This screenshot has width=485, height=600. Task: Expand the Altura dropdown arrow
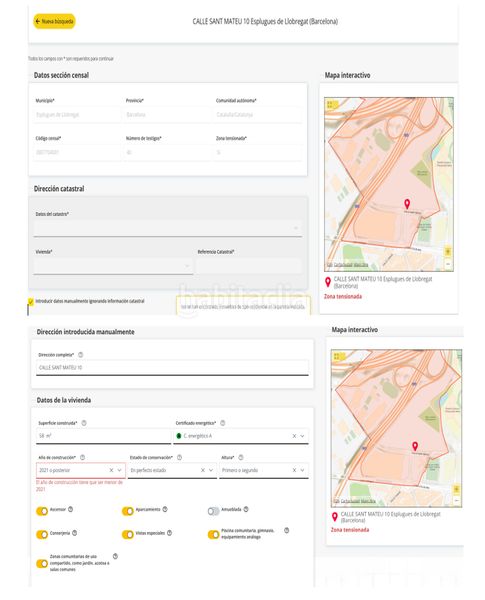coord(302,470)
